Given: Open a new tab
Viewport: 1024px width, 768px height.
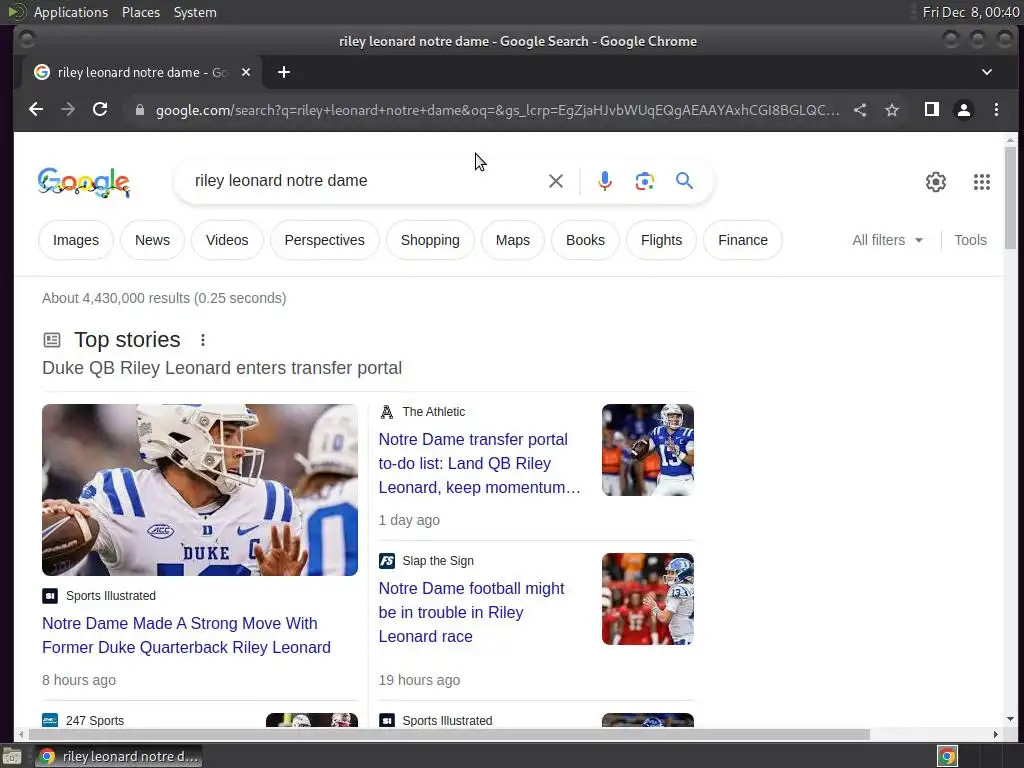Looking at the screenshot, I should pos(283,72).
